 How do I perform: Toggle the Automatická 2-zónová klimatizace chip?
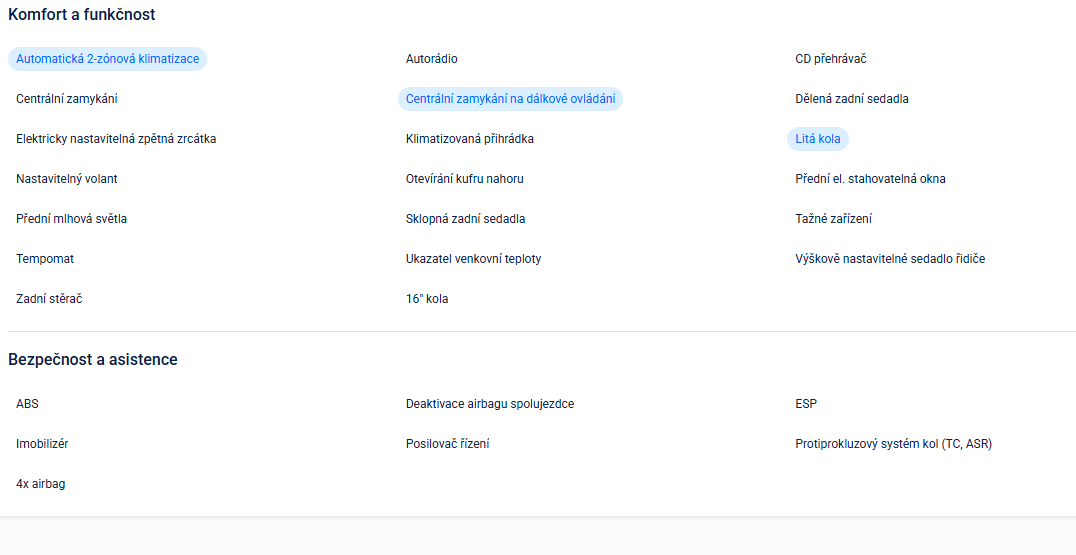pyautogui.click(x=107, y=59)
